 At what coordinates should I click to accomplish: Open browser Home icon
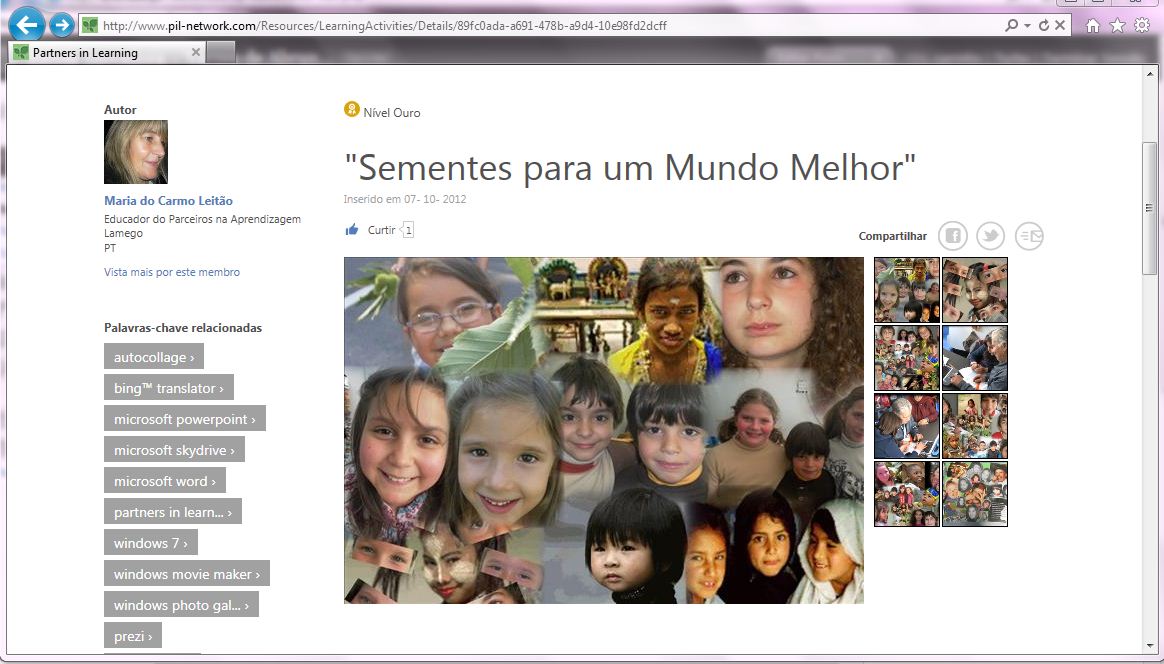coord(1093,25)
